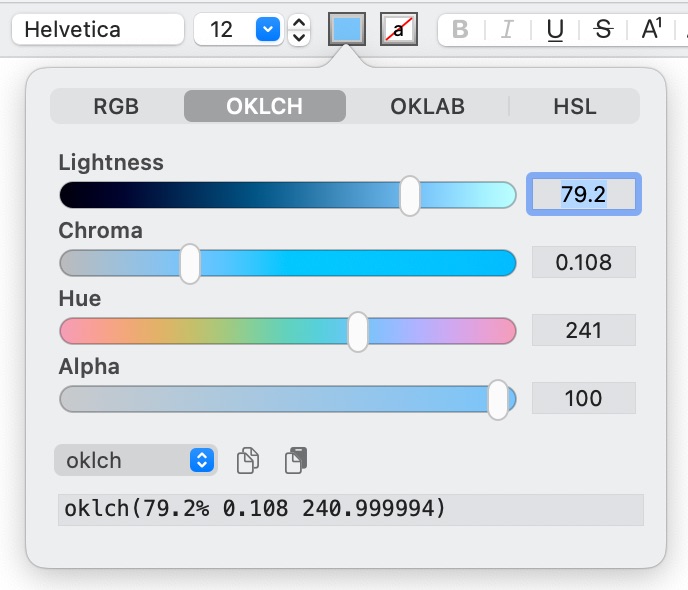688x590 pixels.
Task: Click the text background color swatch
Action: click(x=398, y=29)
